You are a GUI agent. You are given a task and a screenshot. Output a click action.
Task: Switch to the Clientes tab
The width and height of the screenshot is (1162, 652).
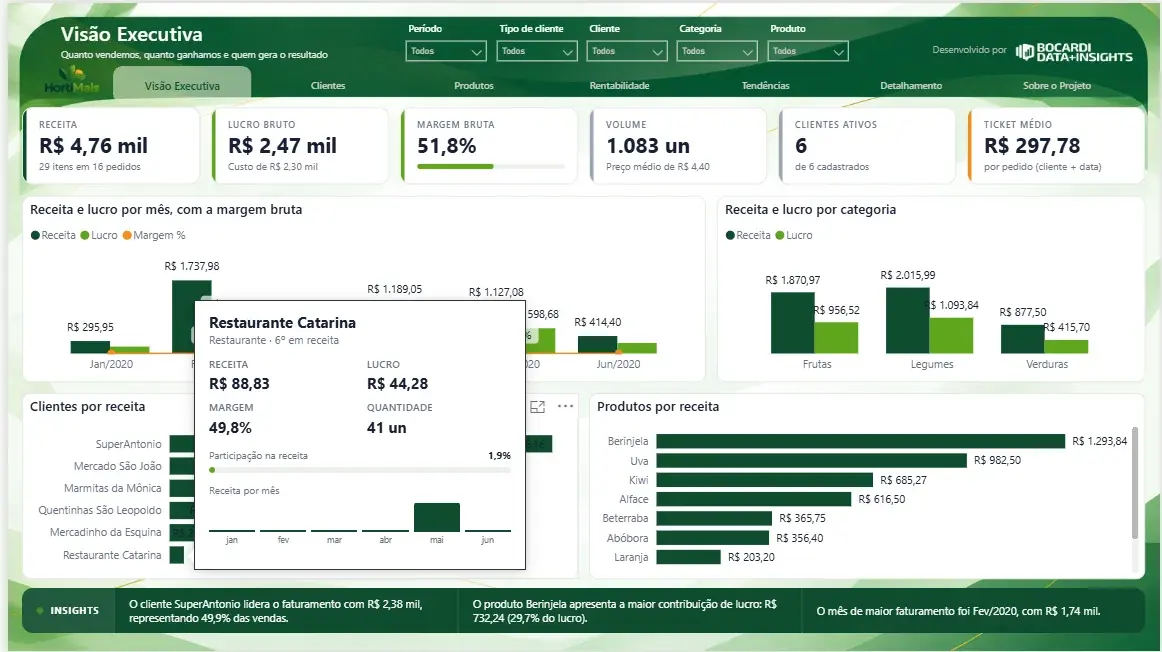point(328,86)
